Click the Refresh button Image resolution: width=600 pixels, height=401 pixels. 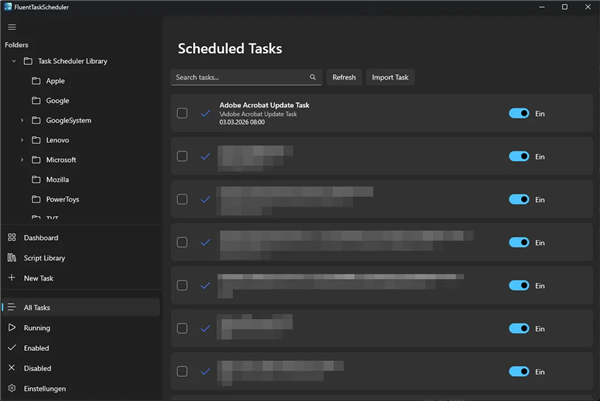(344, 77)
